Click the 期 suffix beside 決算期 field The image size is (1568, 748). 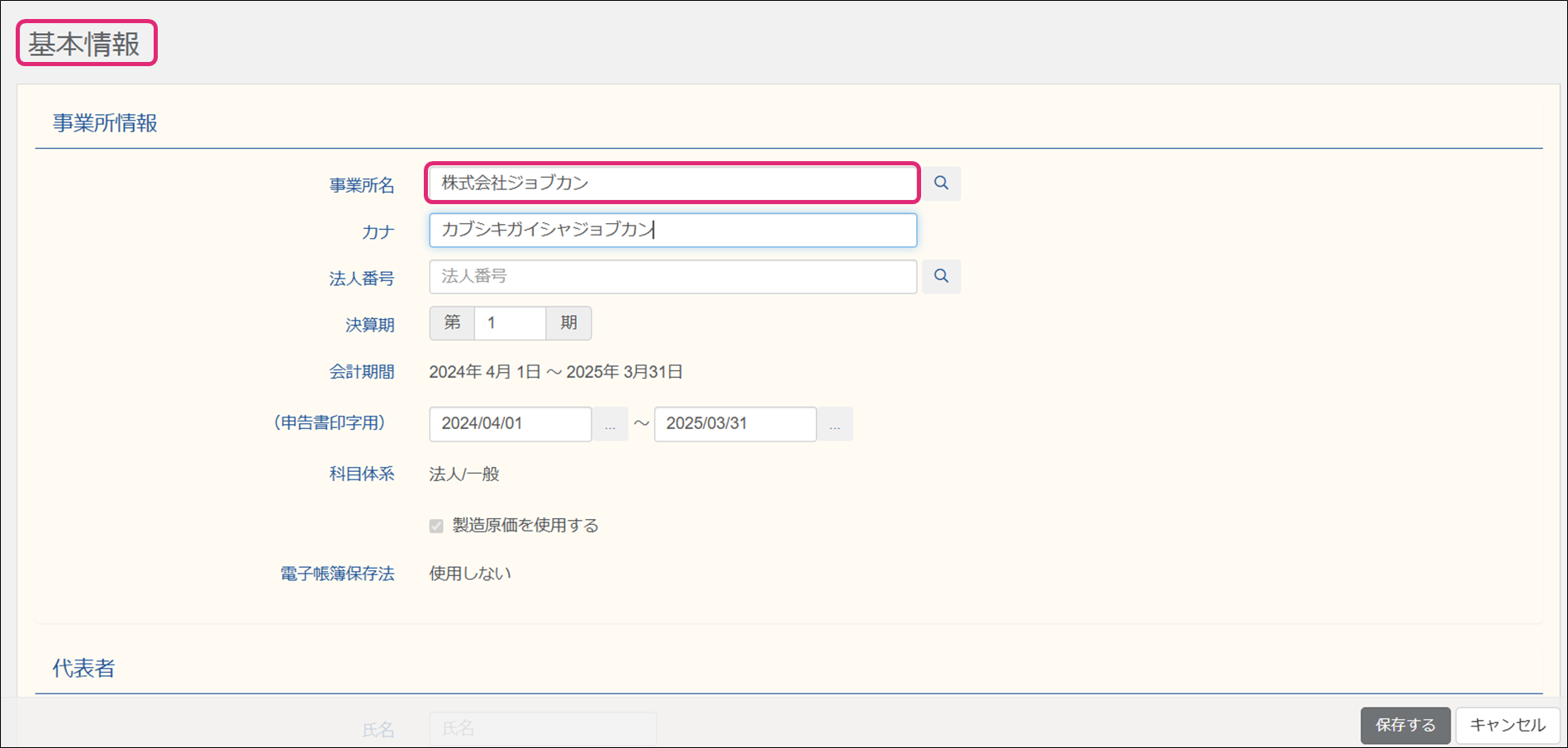point(568,323)
